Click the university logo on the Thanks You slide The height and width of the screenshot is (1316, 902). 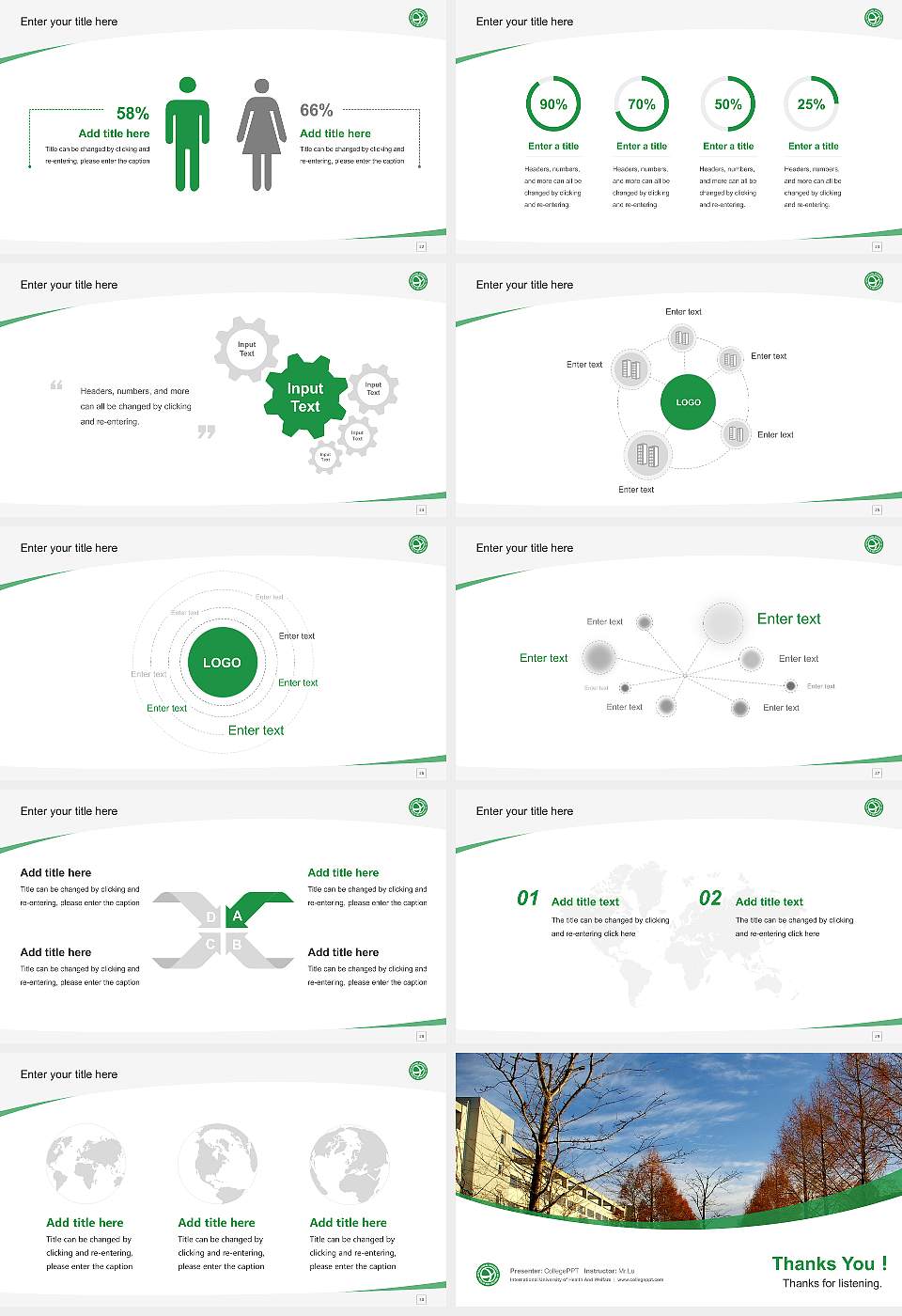[488, 1275]
